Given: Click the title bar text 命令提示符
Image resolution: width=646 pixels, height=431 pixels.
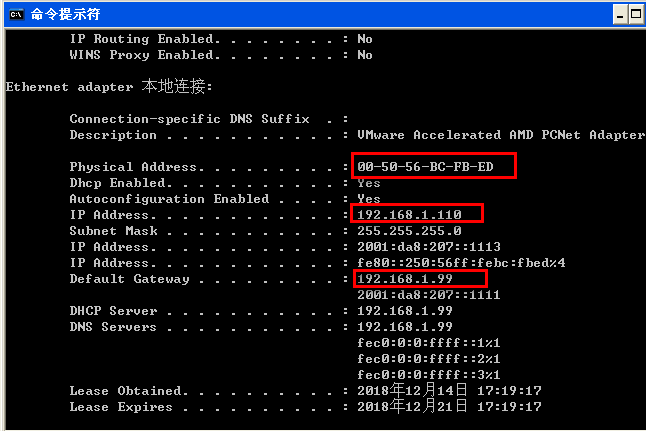Looking at the screenshot, I should click(65, 14).
